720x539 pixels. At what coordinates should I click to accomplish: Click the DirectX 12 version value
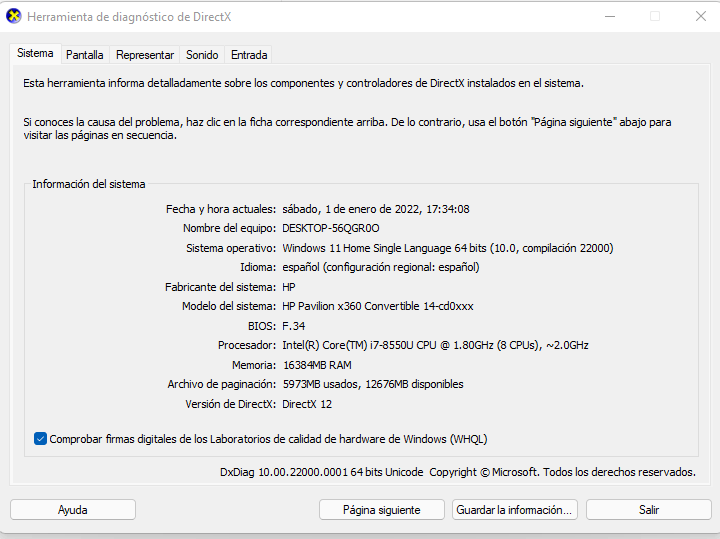(x=307, y=404)
